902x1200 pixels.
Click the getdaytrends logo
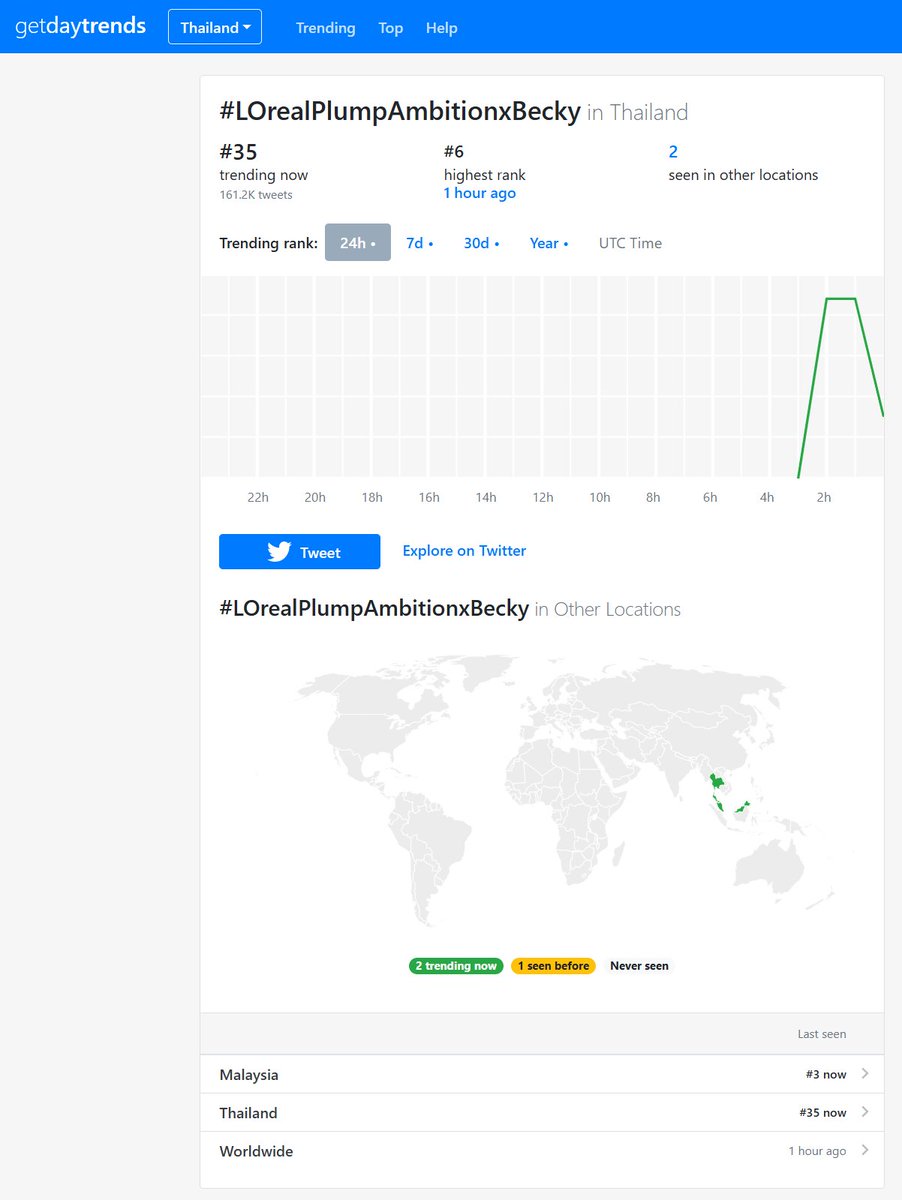(x=80, y=27)
